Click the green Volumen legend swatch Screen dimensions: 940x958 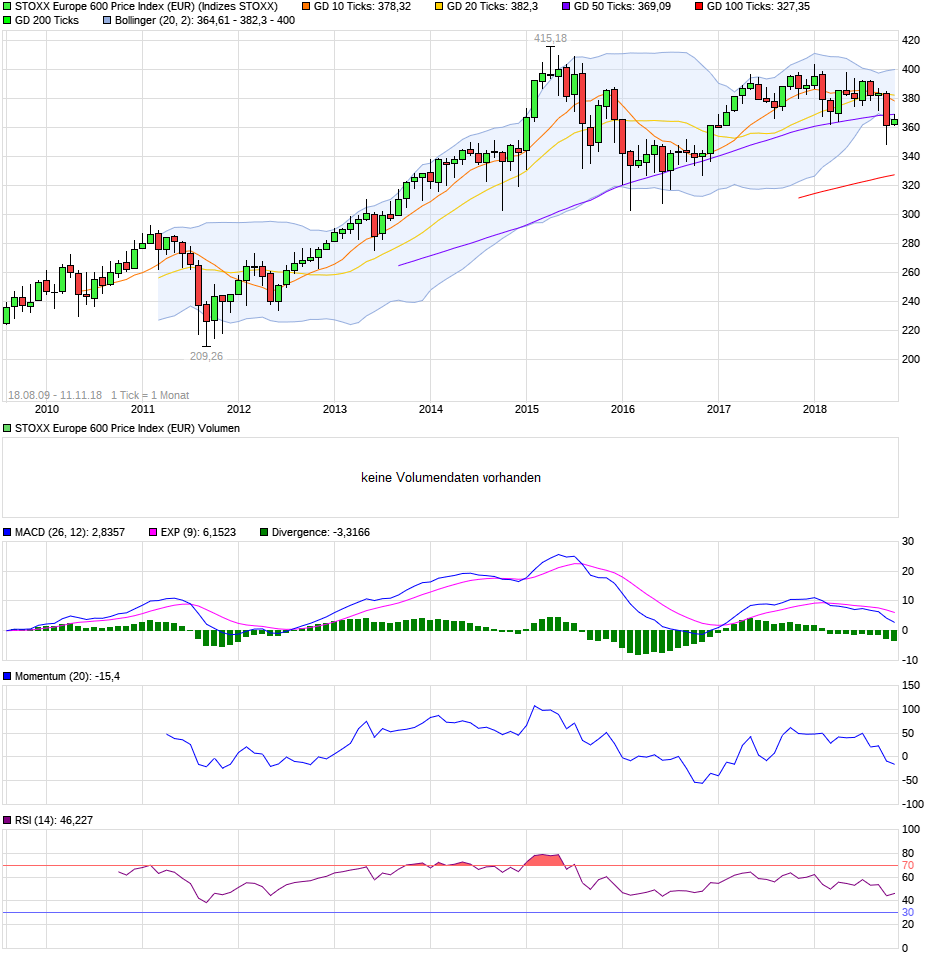(x=7, y=429)
